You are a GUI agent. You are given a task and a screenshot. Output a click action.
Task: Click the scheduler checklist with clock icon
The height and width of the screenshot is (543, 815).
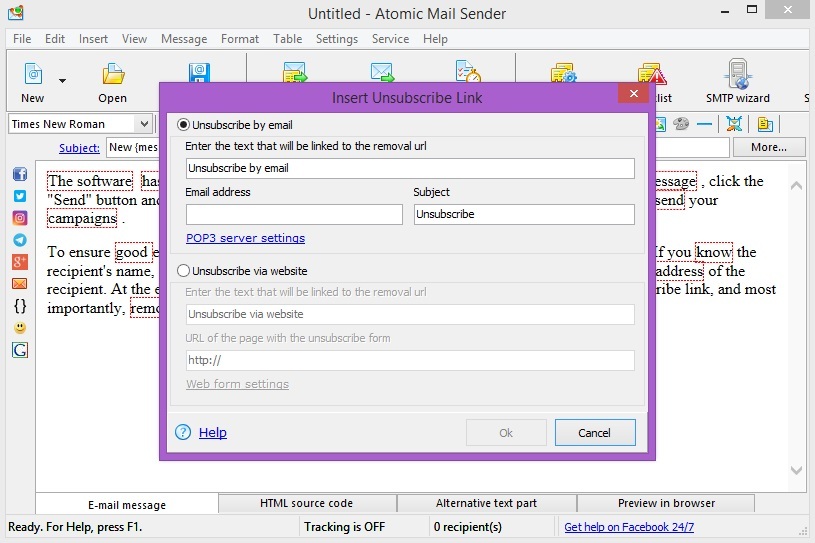click(468, 71)
